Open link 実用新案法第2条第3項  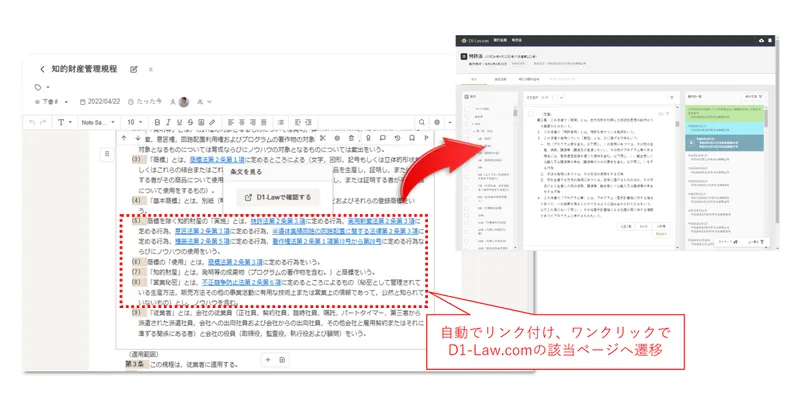[x=382, y=221]
